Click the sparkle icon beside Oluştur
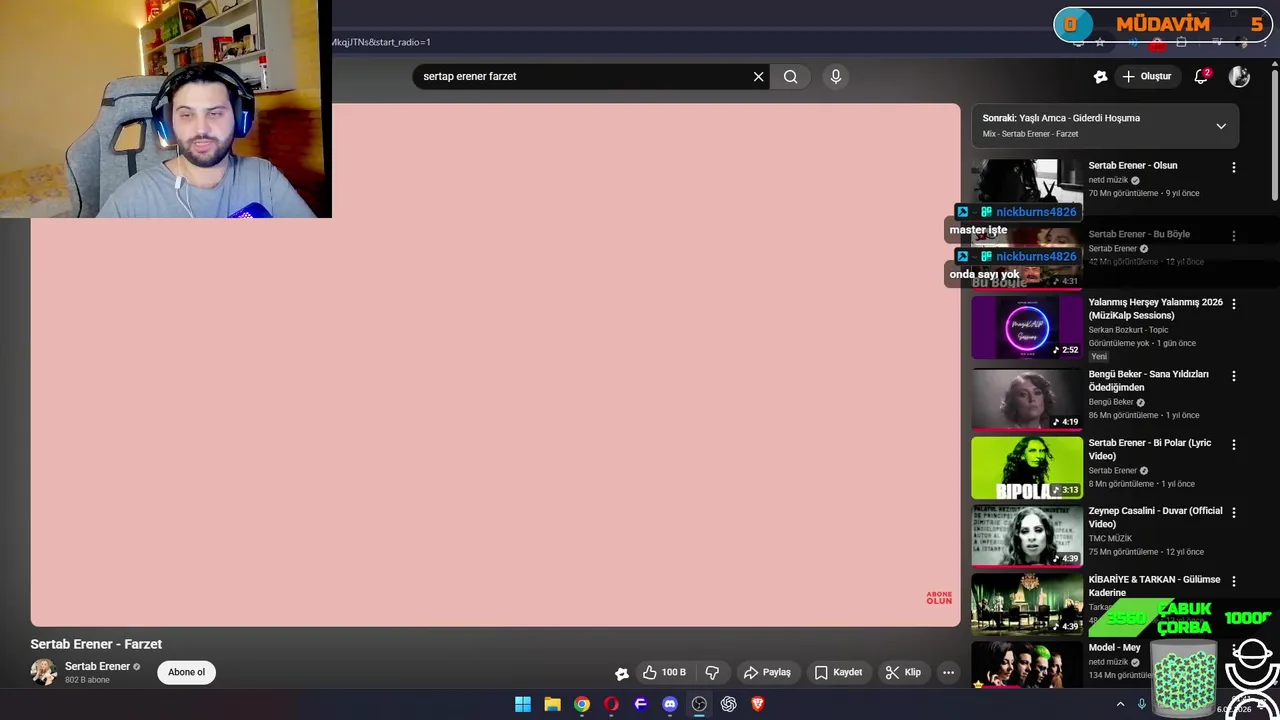The width and height of the screenshot is (1280, 720). (1100, 76)
